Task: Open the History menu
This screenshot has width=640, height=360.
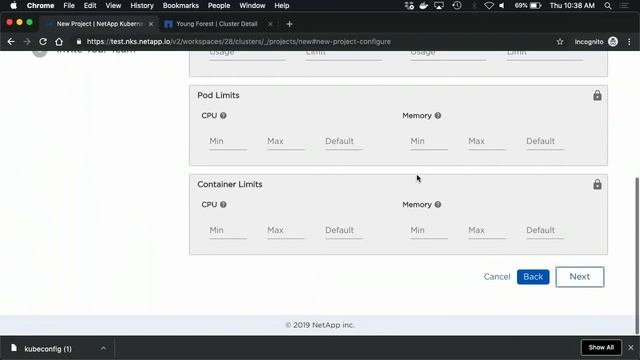Action: click(x=142, y=6)
